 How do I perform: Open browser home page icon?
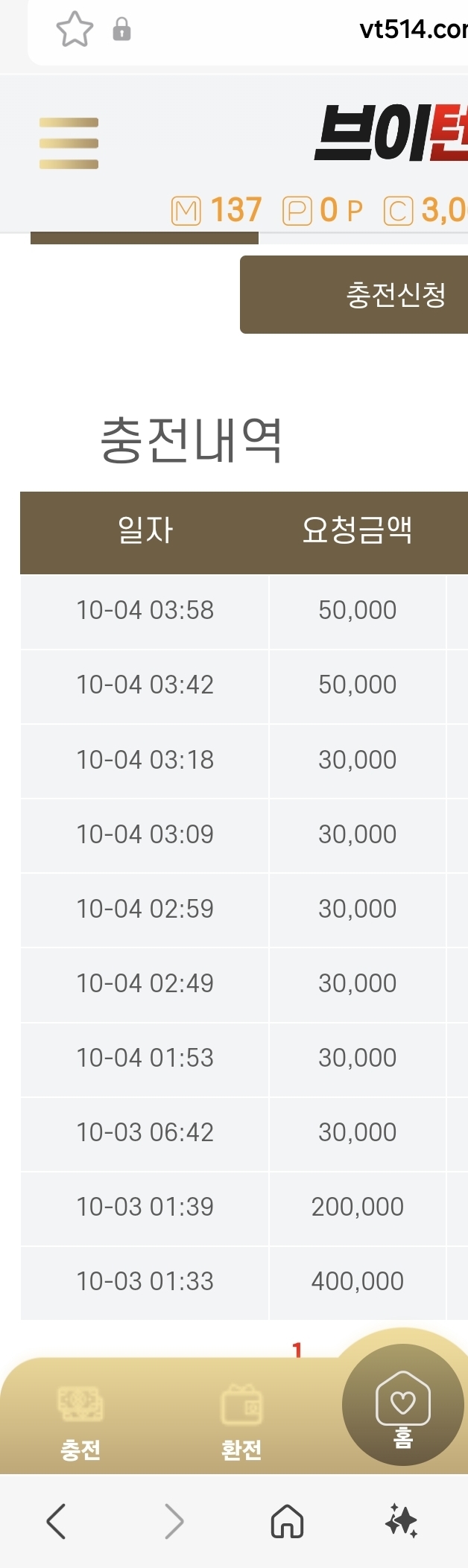pos(287,1520)
